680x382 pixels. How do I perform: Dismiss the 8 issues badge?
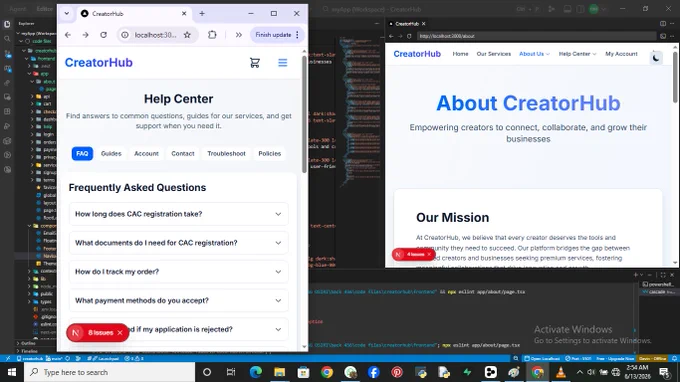pyautogui.click(x=120, y=333)
